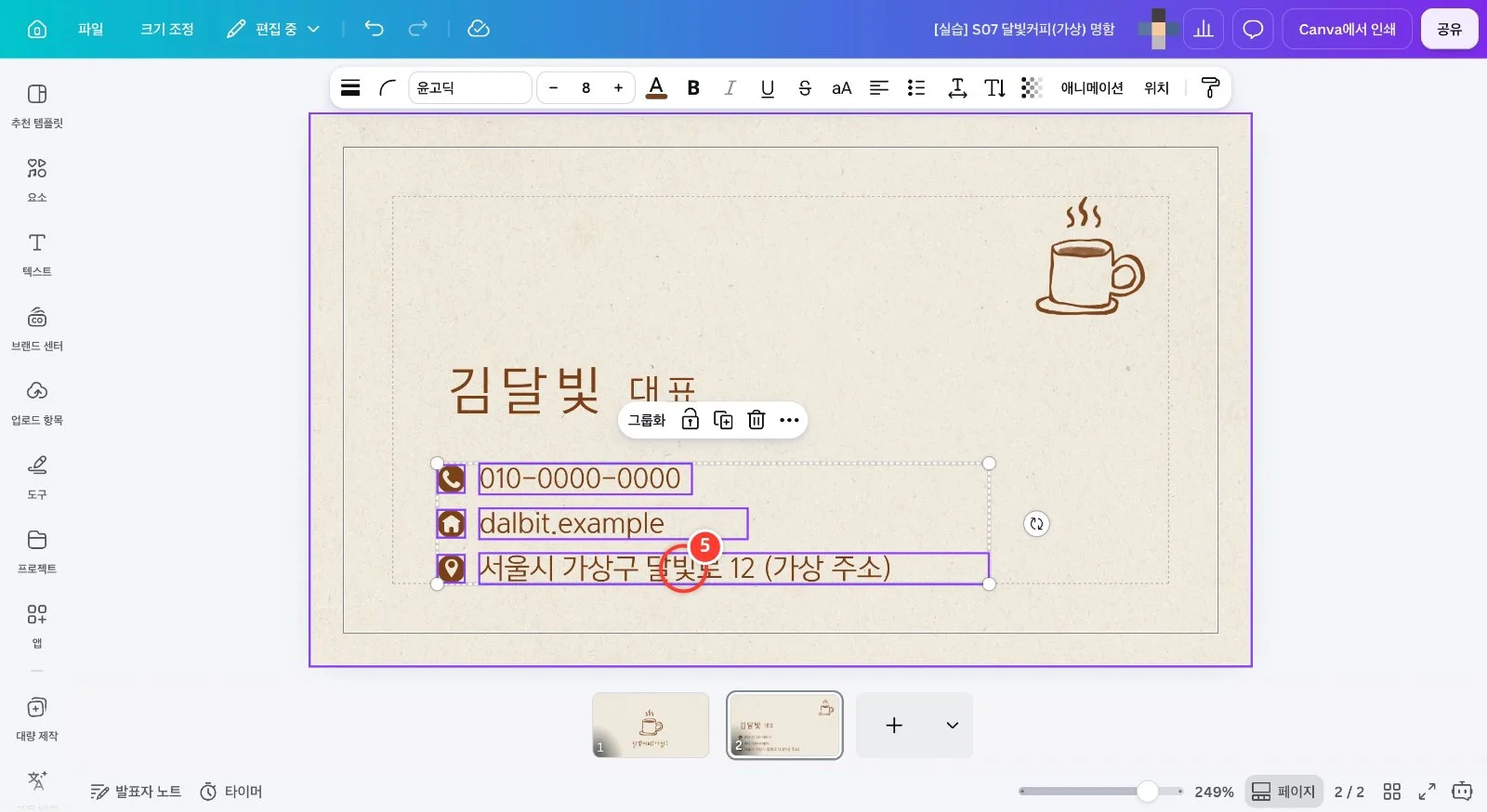Increase font size with plus
The width and height of the screenshot is (1487, 812).
(x=618, y=87)
